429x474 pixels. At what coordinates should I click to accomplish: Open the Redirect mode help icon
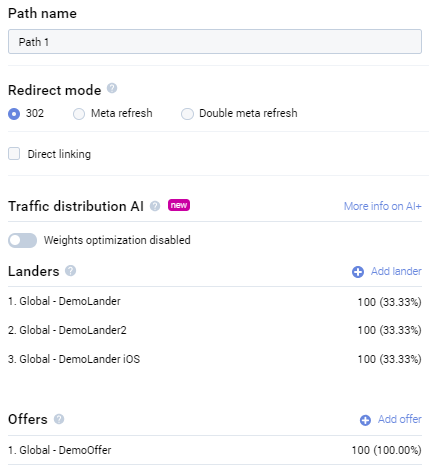pos(112,88)
